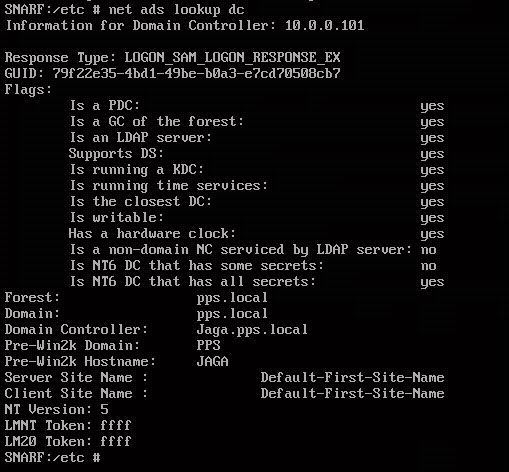Image resolution: width=509 pixels, height=472 pixels.
Task: Click the 'net ads lookup dc' command text
Action: [176, 10]
